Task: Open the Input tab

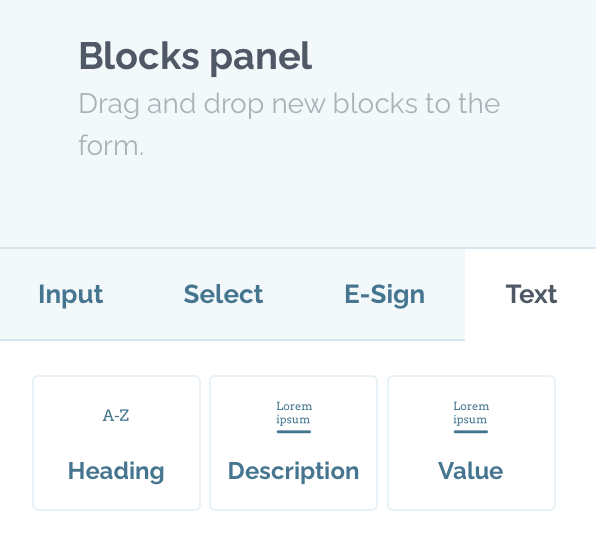Action: pyautogui.click(x=71, y=295)
